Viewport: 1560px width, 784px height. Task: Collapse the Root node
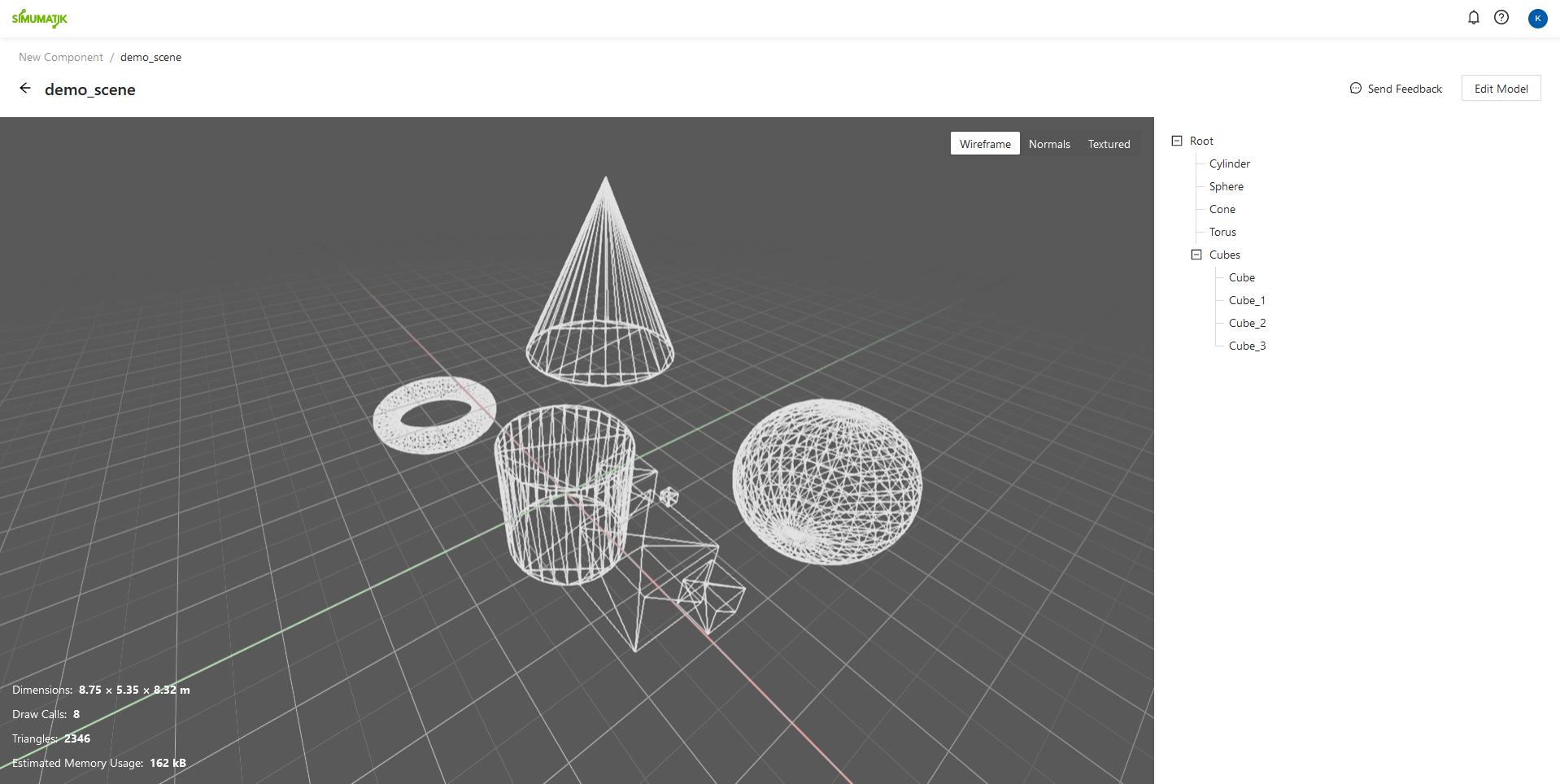tap(1177, 141)
